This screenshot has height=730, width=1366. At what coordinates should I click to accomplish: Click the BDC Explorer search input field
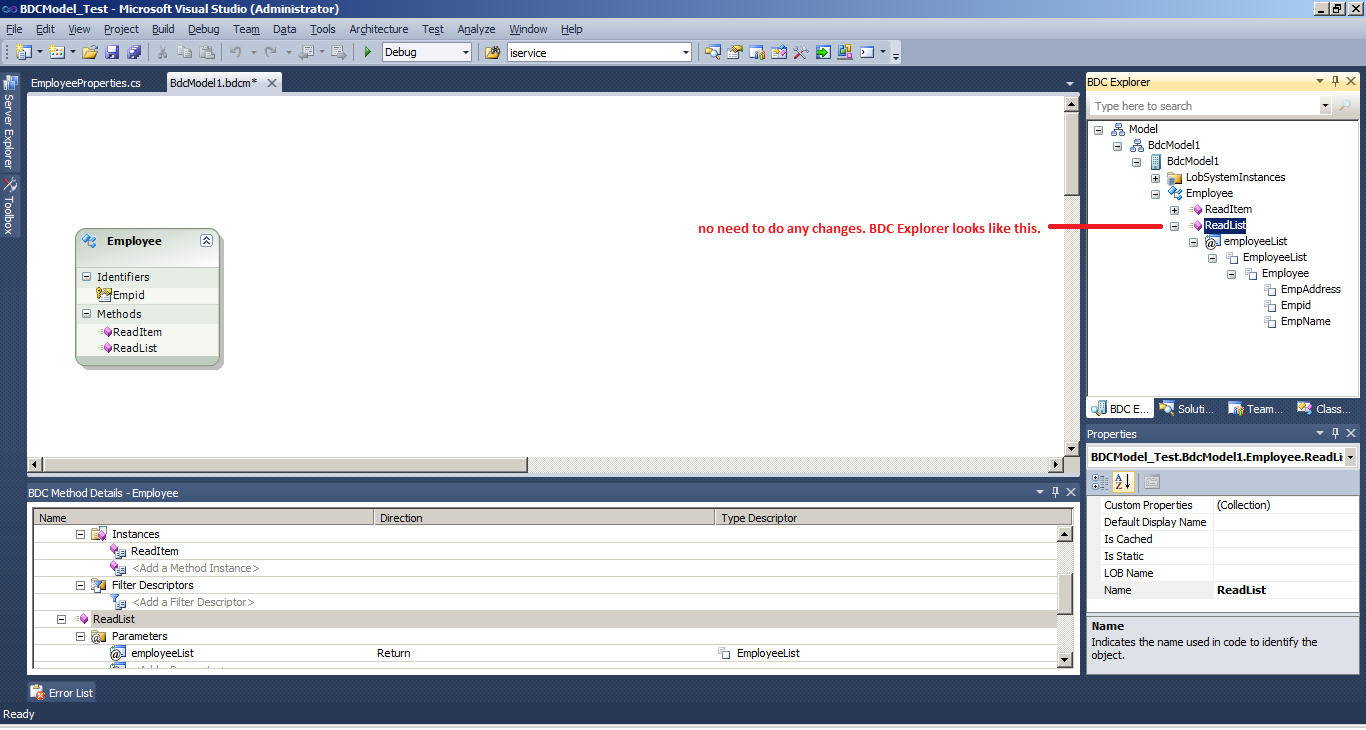[1205, 106]
